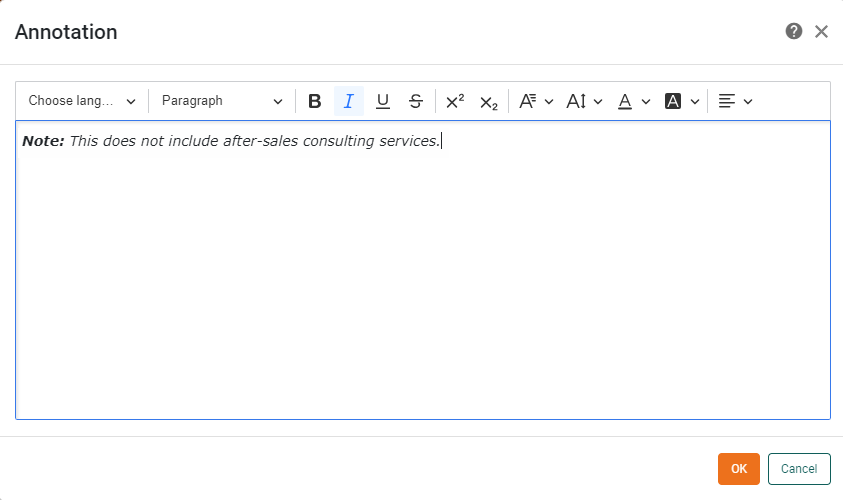
Task: Expand the font color dropdown arrow
Action: [x=646, y=102]
